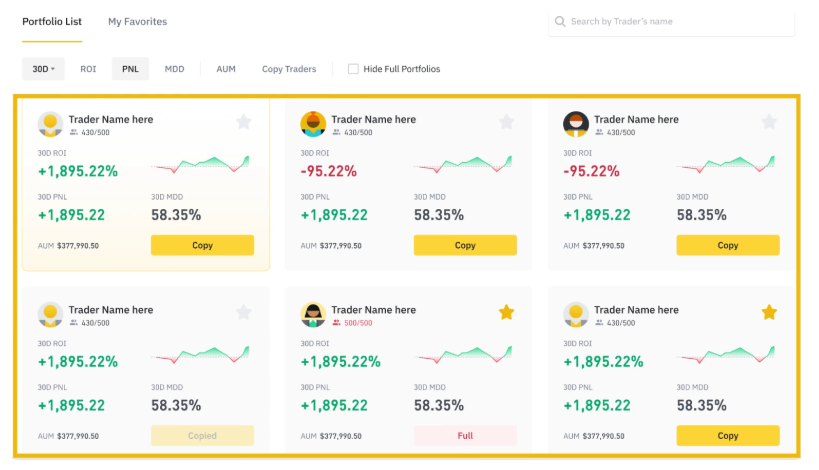Star the bottom-left trader card
Screen dimensions: 819x470
pos(244,313)
